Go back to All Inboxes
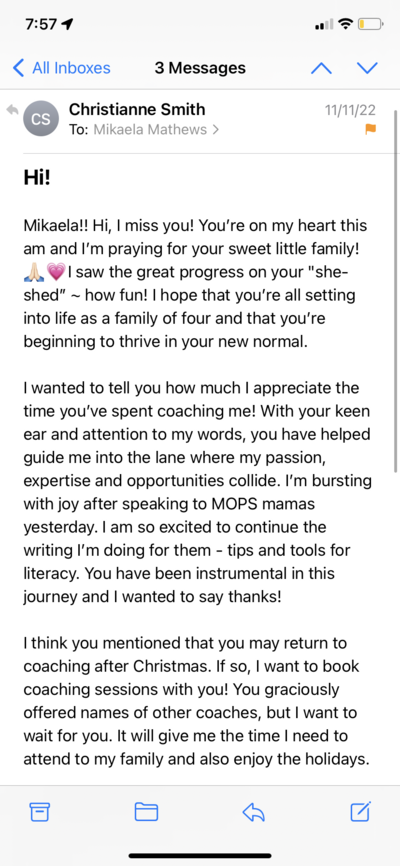Image resolution: width=400 pixels, height=866 pixels. [x=61, y=68]
